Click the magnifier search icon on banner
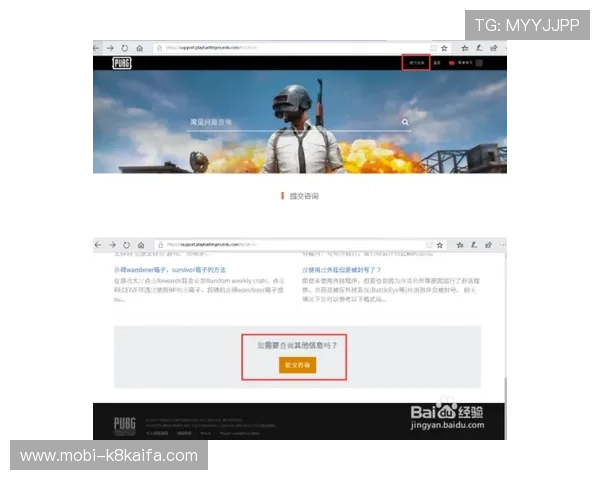This screenshot has height=480, width=600. tap(405, 122)
